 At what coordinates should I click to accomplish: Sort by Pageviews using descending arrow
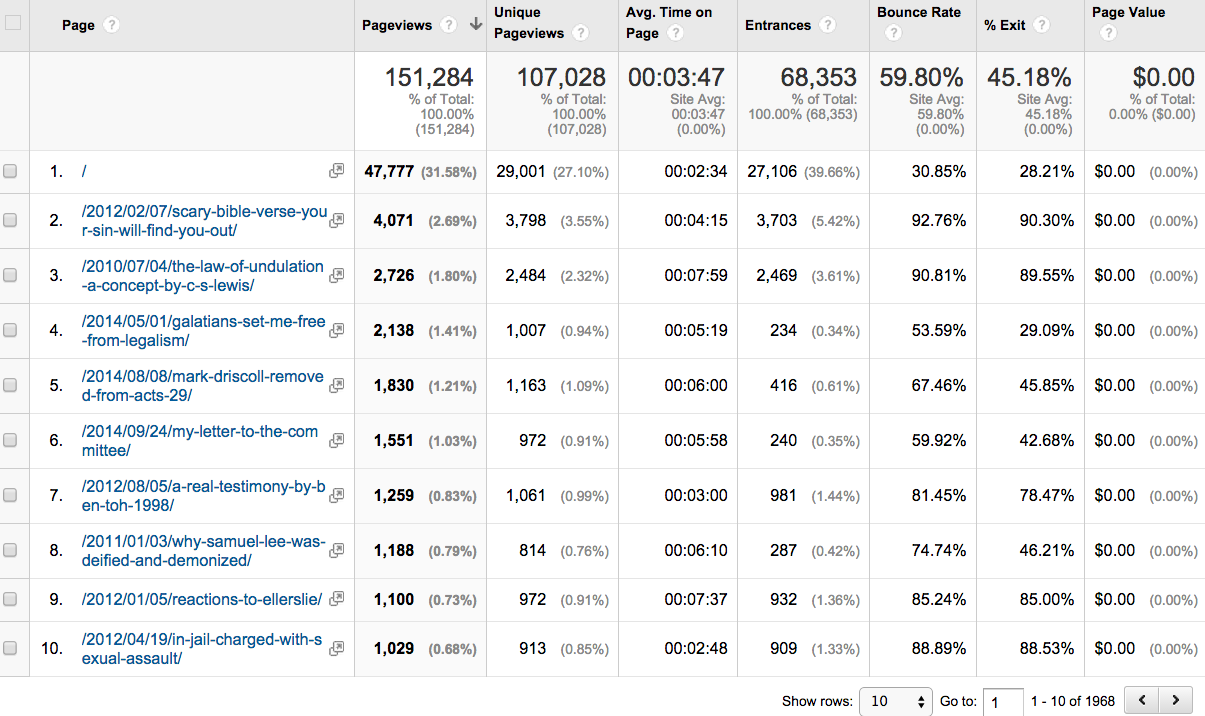pyautogui.click(x=475, y=25)
